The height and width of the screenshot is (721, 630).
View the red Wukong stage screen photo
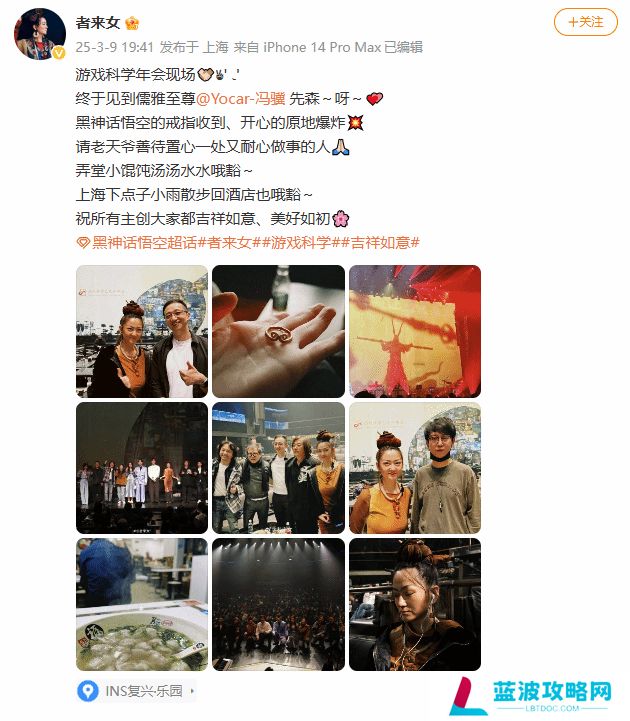click(415, 331)
